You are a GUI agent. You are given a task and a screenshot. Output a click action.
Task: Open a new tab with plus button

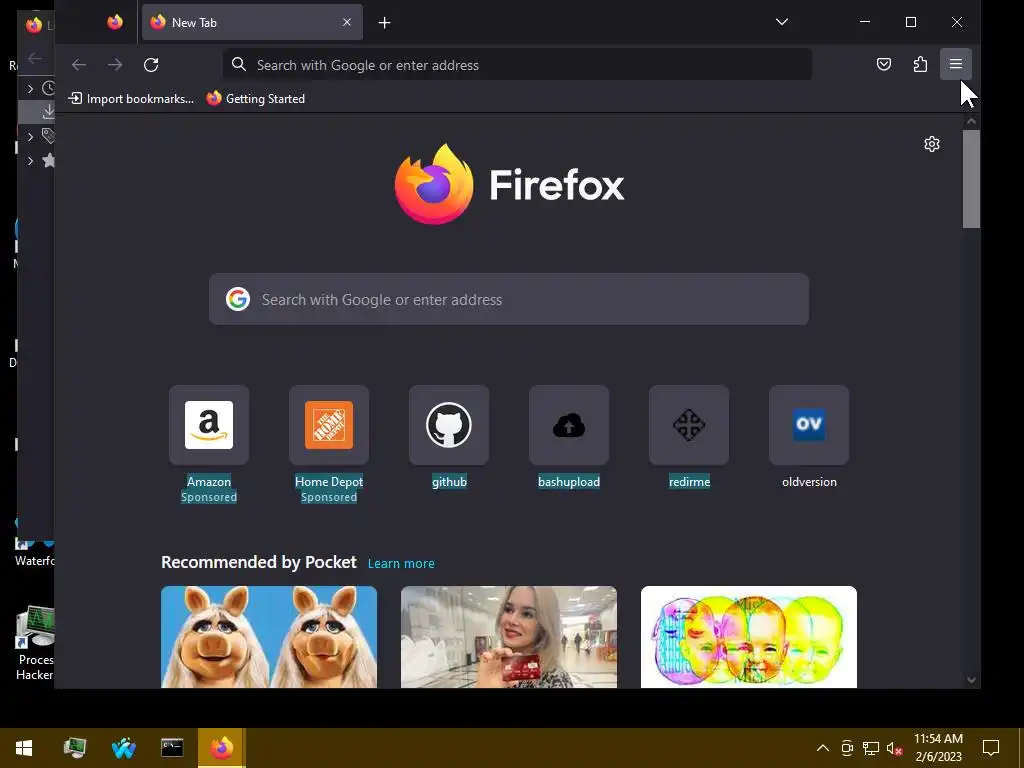click(385, 23)
